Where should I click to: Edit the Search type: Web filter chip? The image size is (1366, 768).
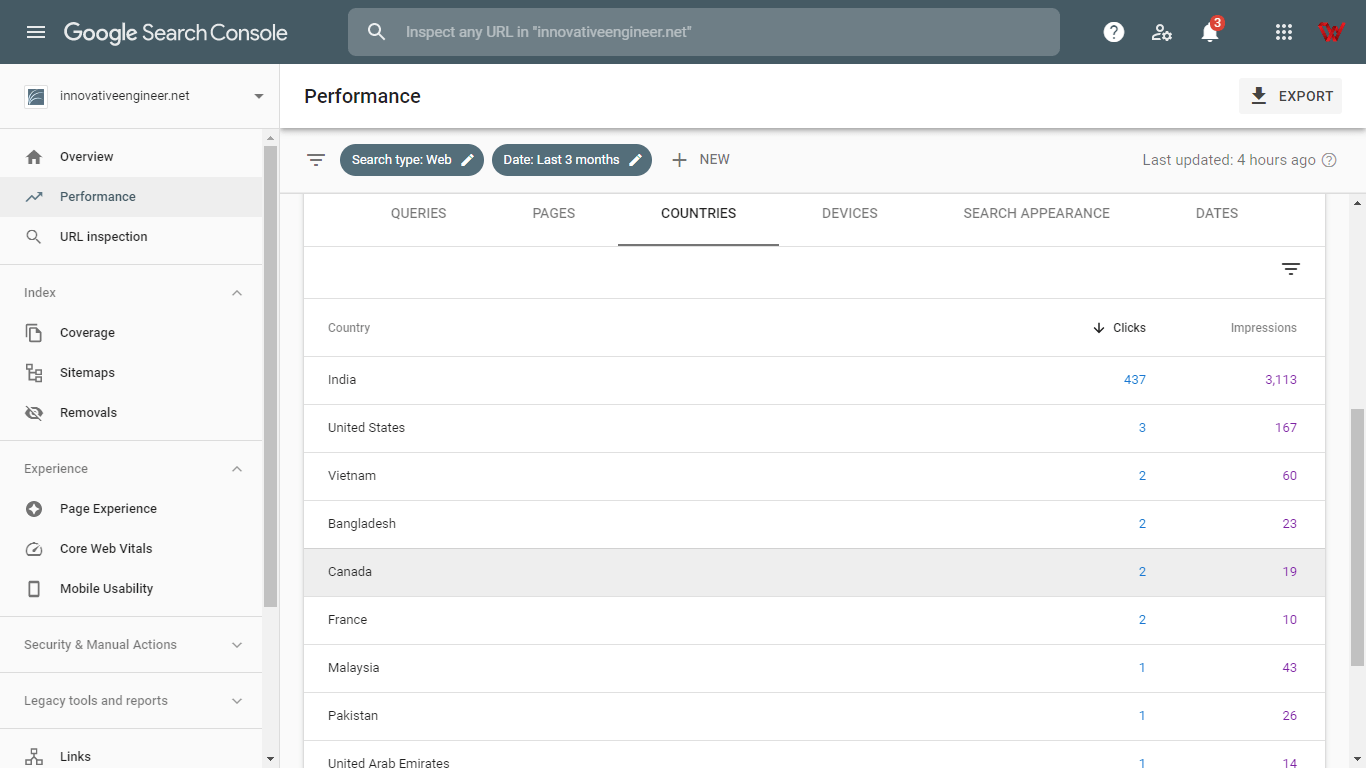(x=412, y=160)
